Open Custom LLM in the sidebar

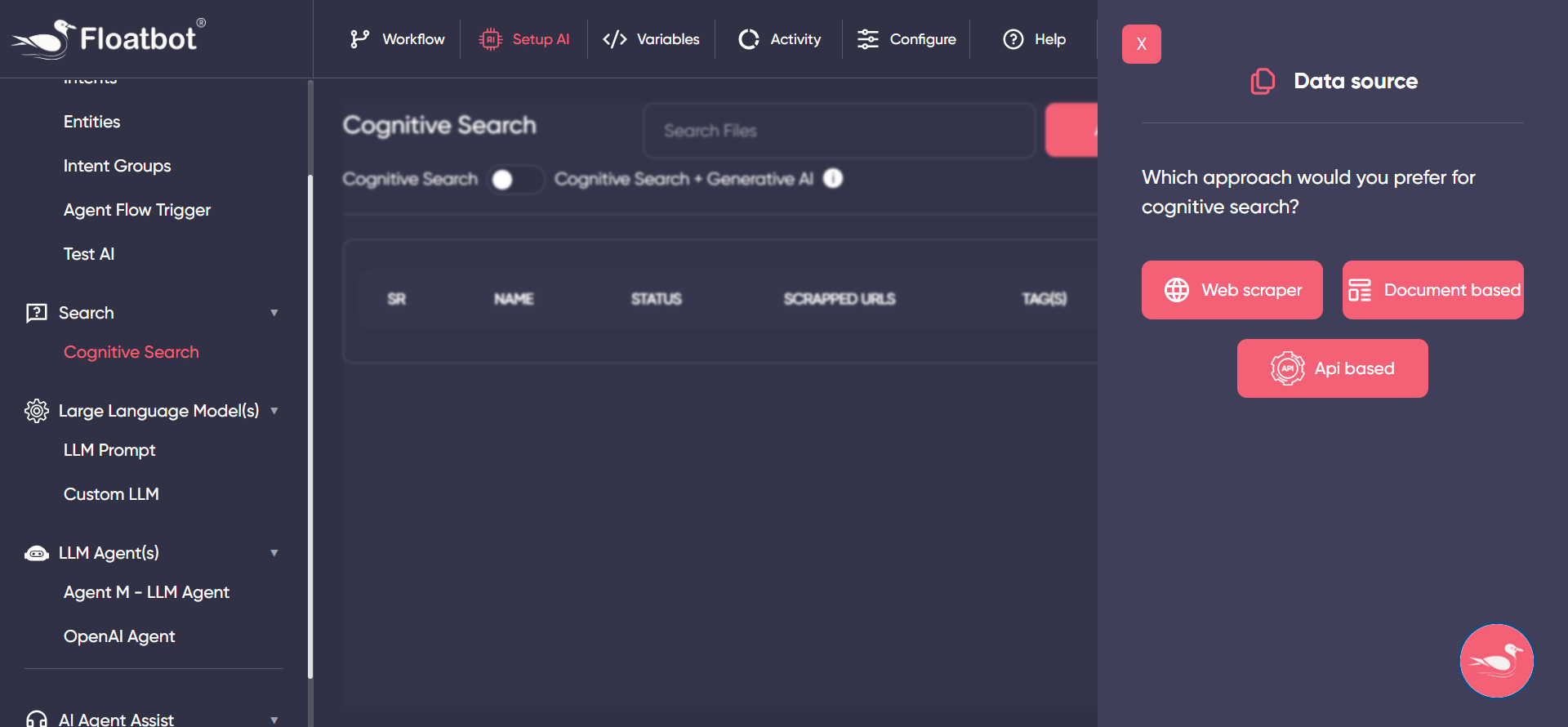click(x=111, y=494)
